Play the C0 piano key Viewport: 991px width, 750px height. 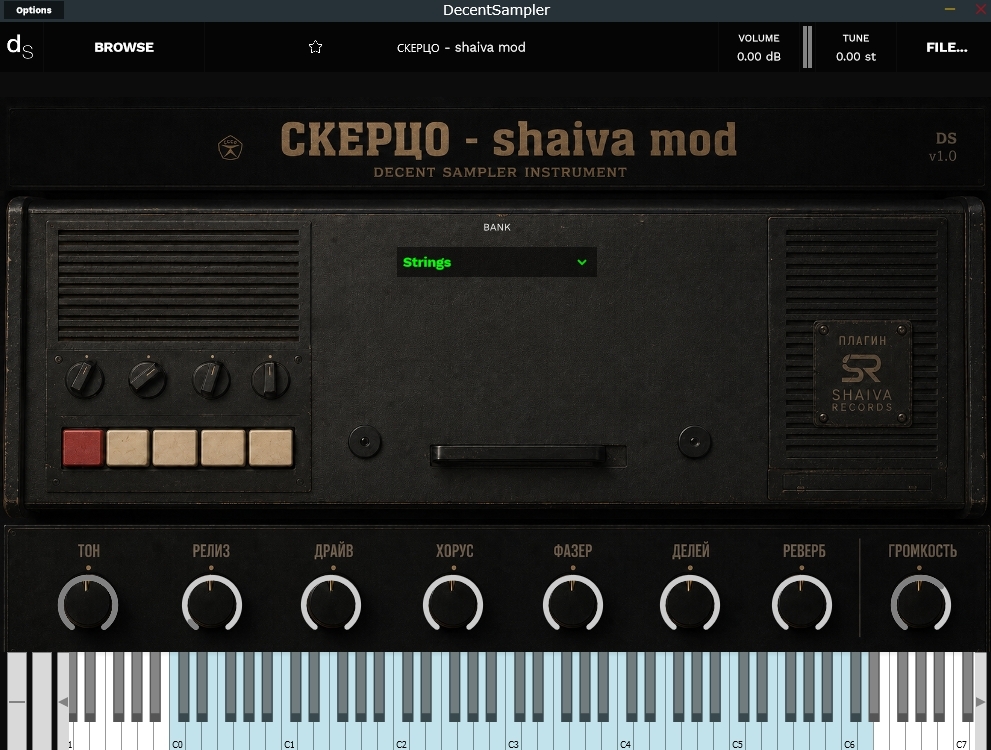[x=176, y=737]
